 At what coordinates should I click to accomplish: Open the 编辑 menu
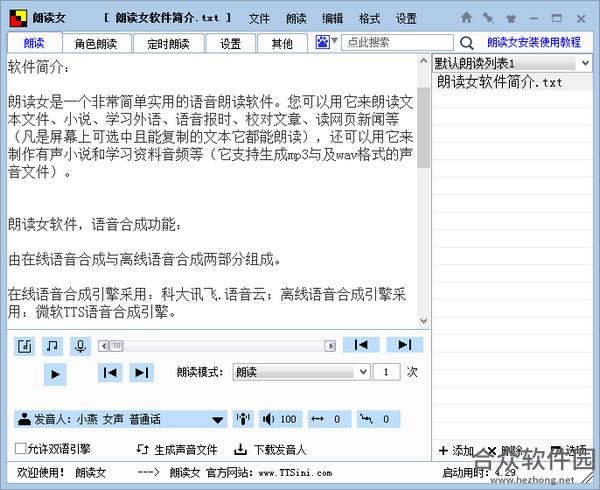point(333,18)
